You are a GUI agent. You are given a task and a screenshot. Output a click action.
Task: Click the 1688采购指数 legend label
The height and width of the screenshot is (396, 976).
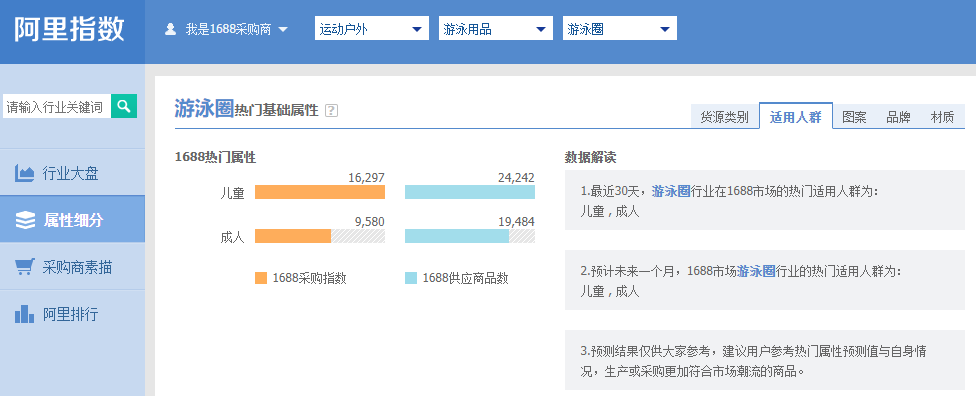[309, 278]
